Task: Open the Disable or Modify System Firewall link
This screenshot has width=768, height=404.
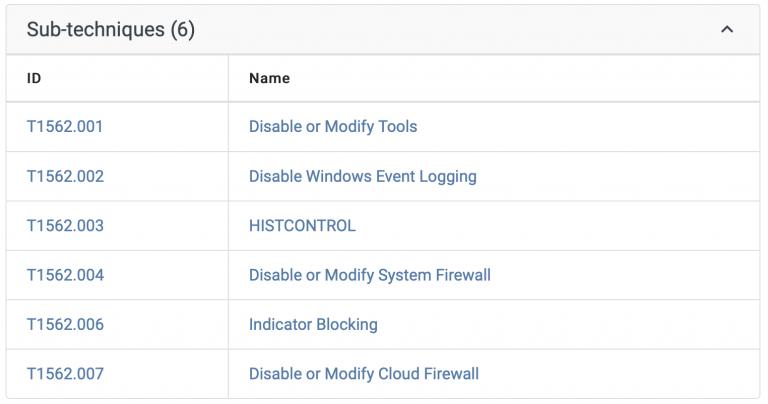Action: [370, 275]
